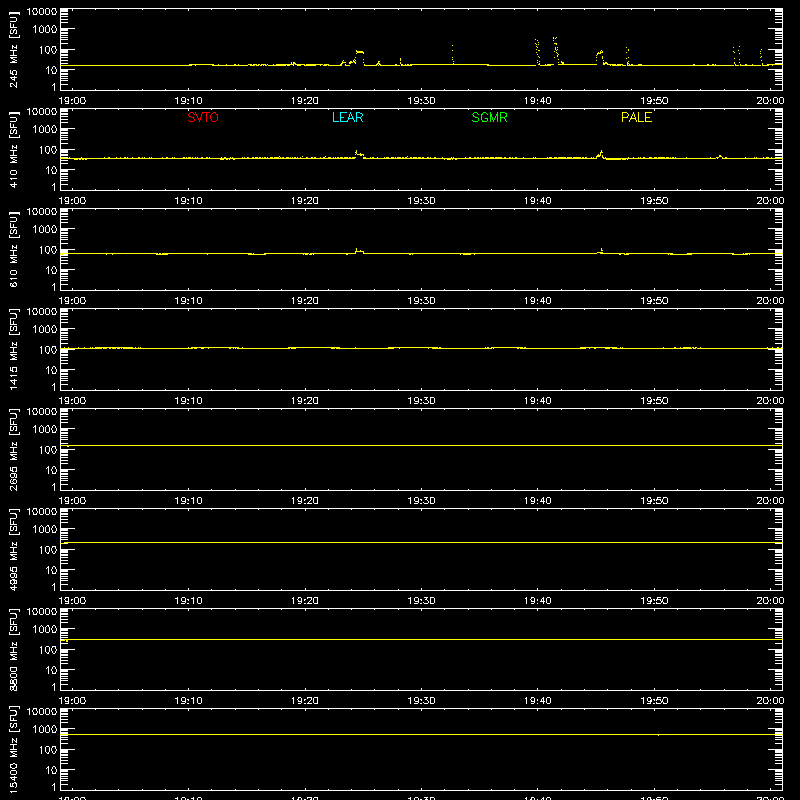The width and height of the screenshot is (800, 800).
Task: Click the 10 tick on 2695 MHz y-axis
Action: (51, 470)
